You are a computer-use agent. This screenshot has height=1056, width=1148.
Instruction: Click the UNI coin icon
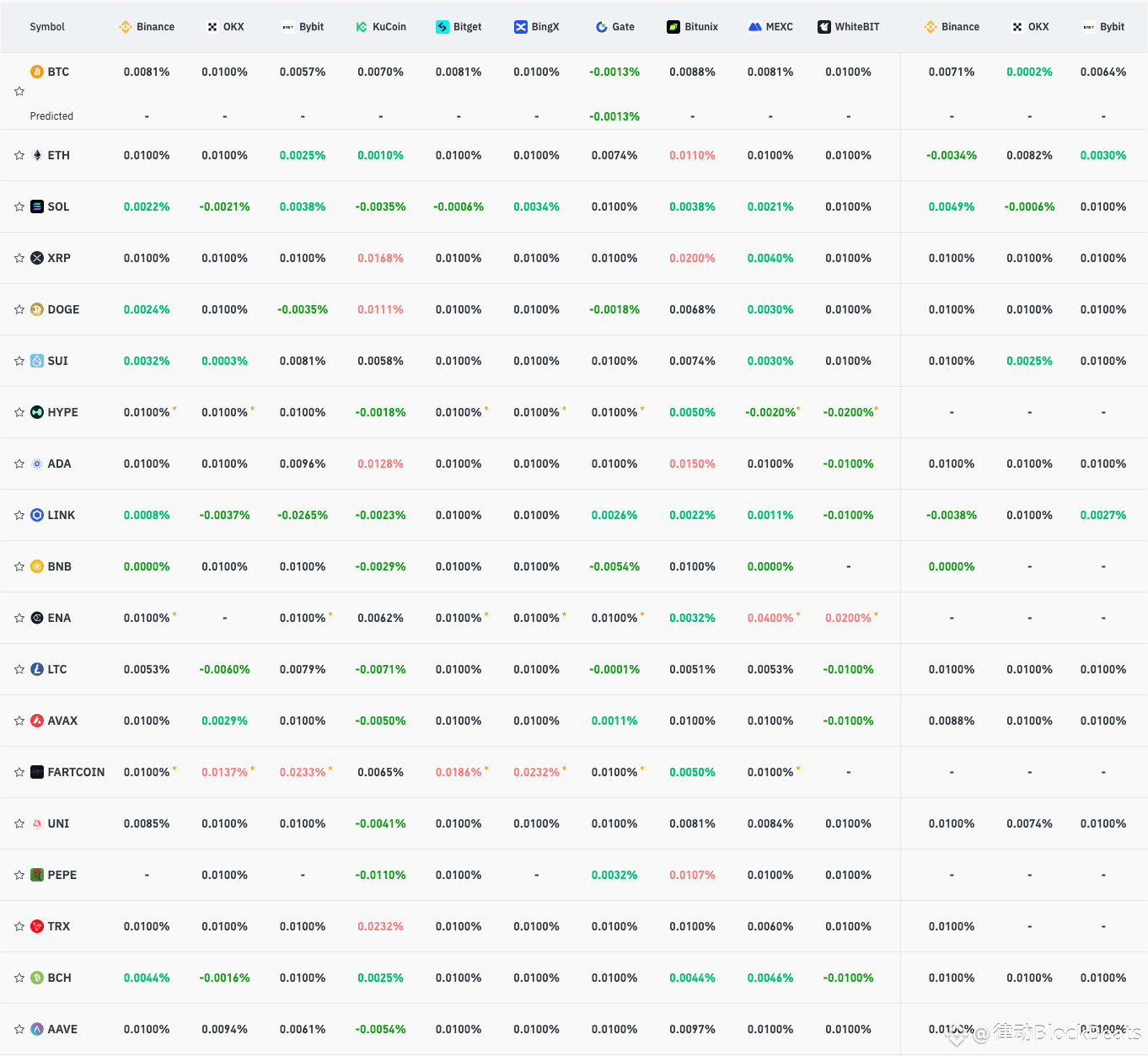37,823
